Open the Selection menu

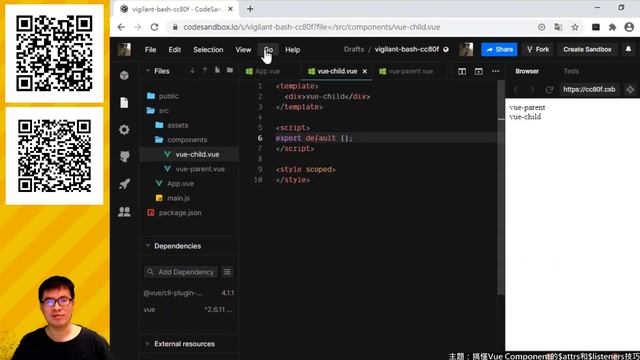click(x=208, y=50)
